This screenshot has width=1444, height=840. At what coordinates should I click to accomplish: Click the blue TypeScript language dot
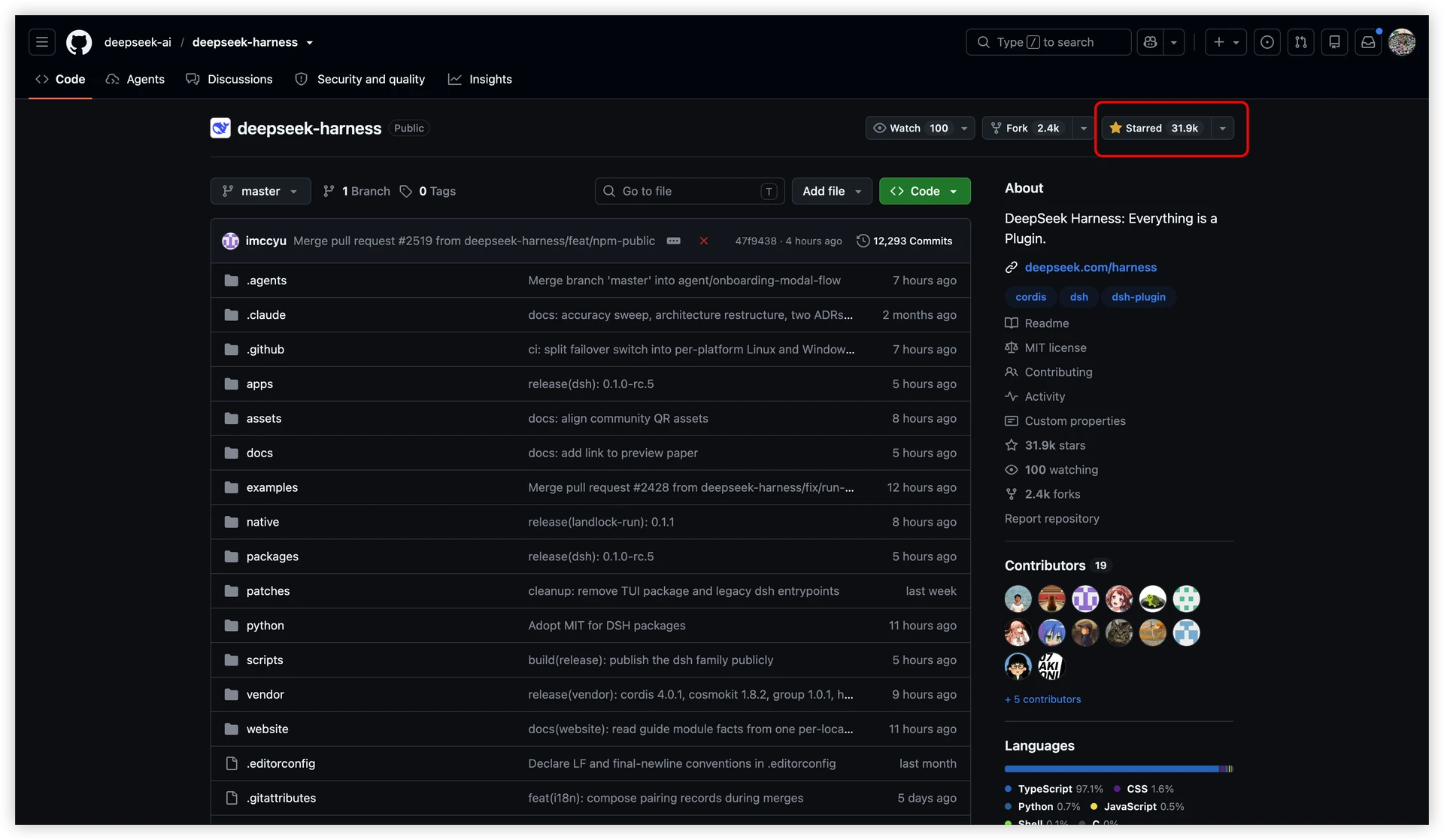[1009, 789]
